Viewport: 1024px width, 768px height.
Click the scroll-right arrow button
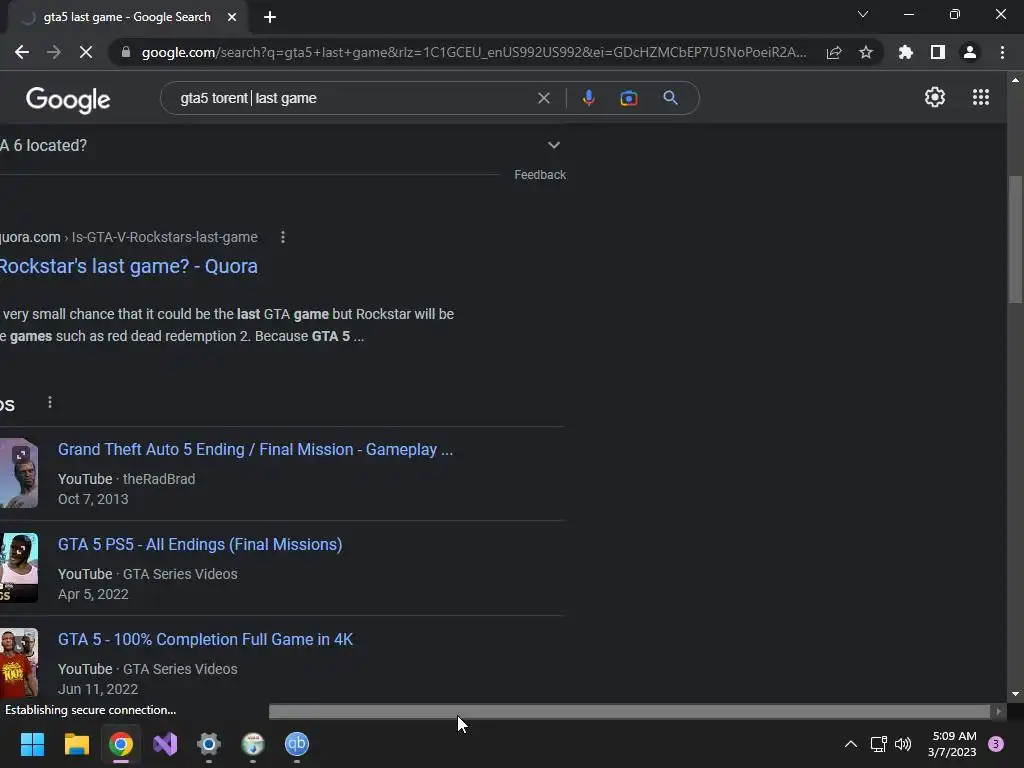point(999,712)
